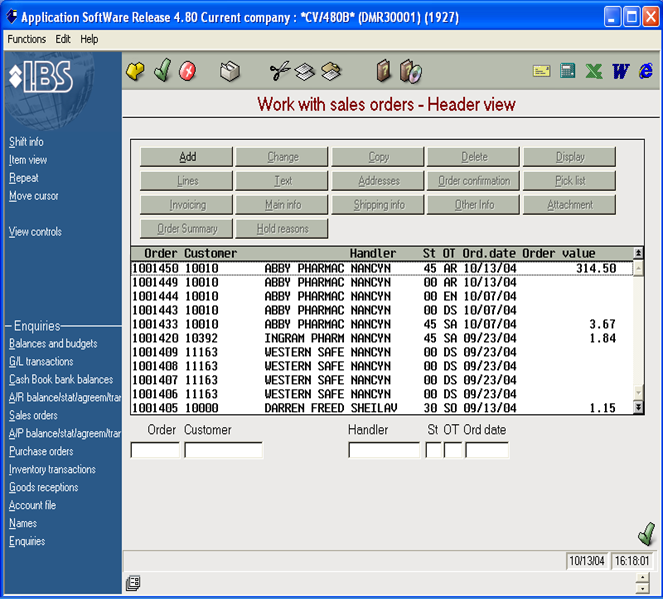
Task: Click the scissors cut icon
Action: (x=280, y=71)
